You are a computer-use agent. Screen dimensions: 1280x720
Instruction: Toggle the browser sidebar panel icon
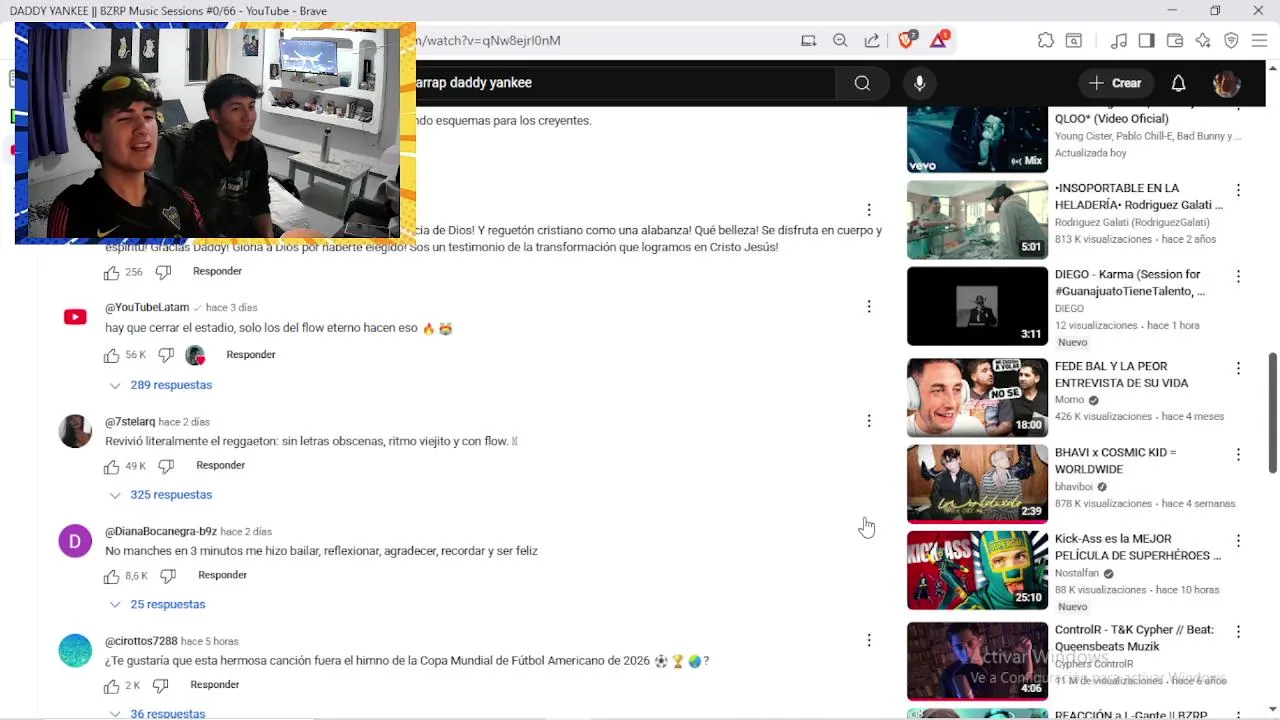(x=1146, y=40)
